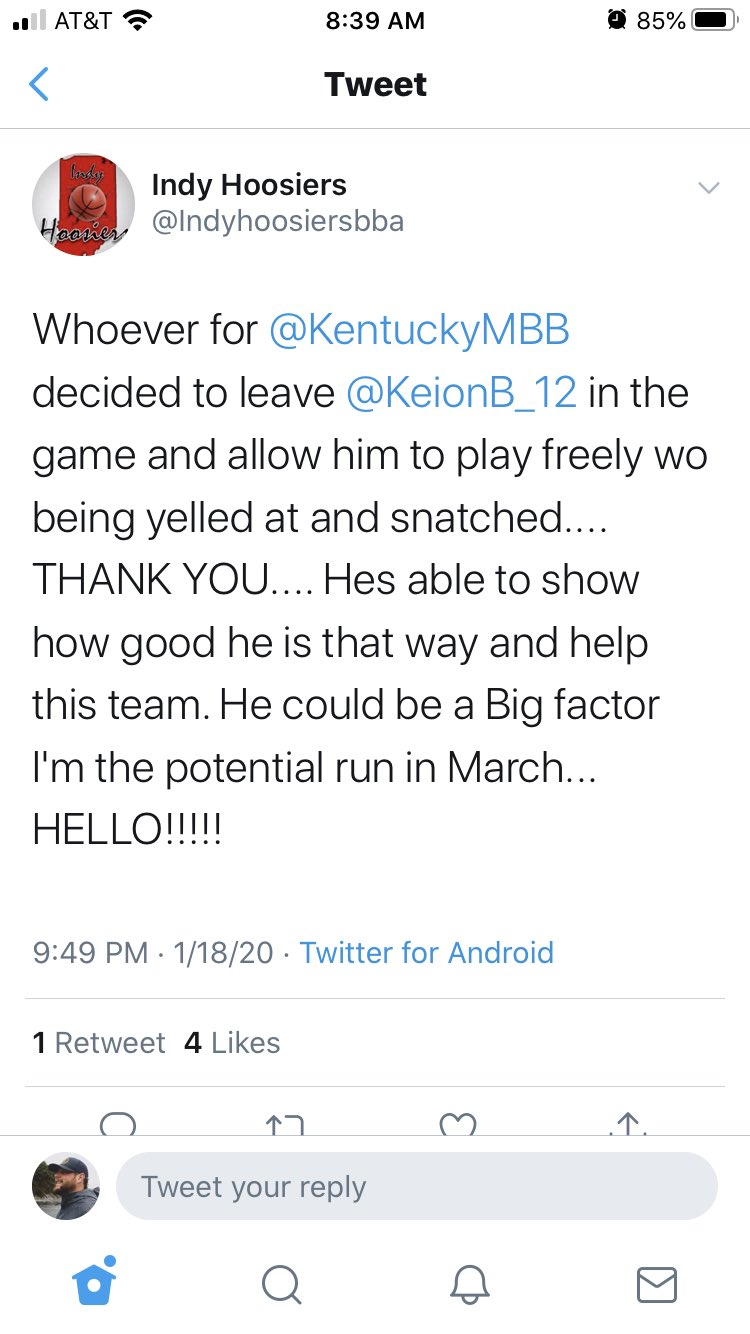View the 4 Likes list
The width and height of the screenshot is (750, 1334).
232,1043
